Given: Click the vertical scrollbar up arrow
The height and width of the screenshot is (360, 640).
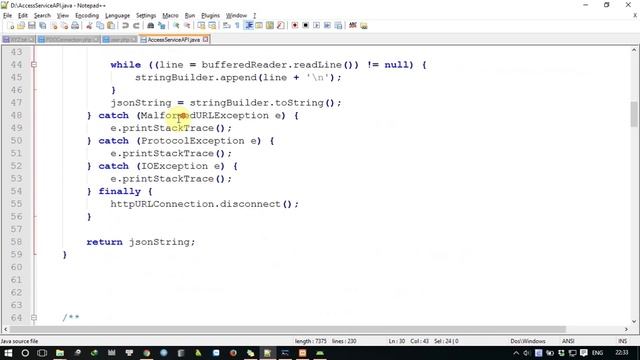Looking at the screenshot, I should [x=634, y=50].
